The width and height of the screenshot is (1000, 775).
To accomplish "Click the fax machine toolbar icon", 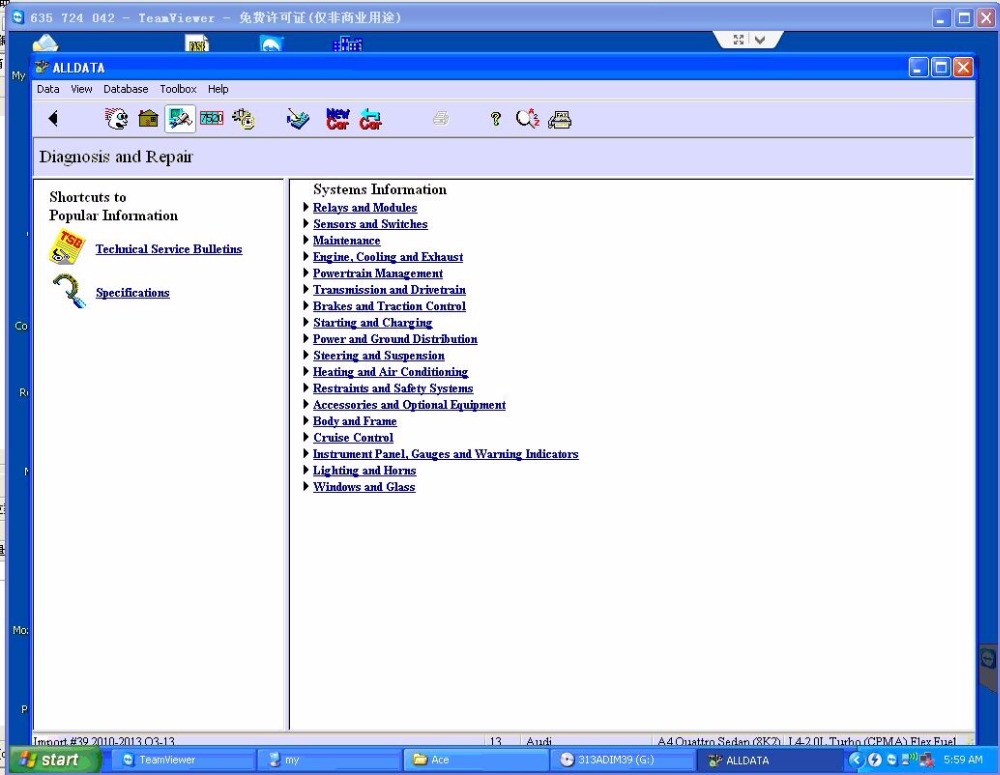I will [x=560, y=119].
